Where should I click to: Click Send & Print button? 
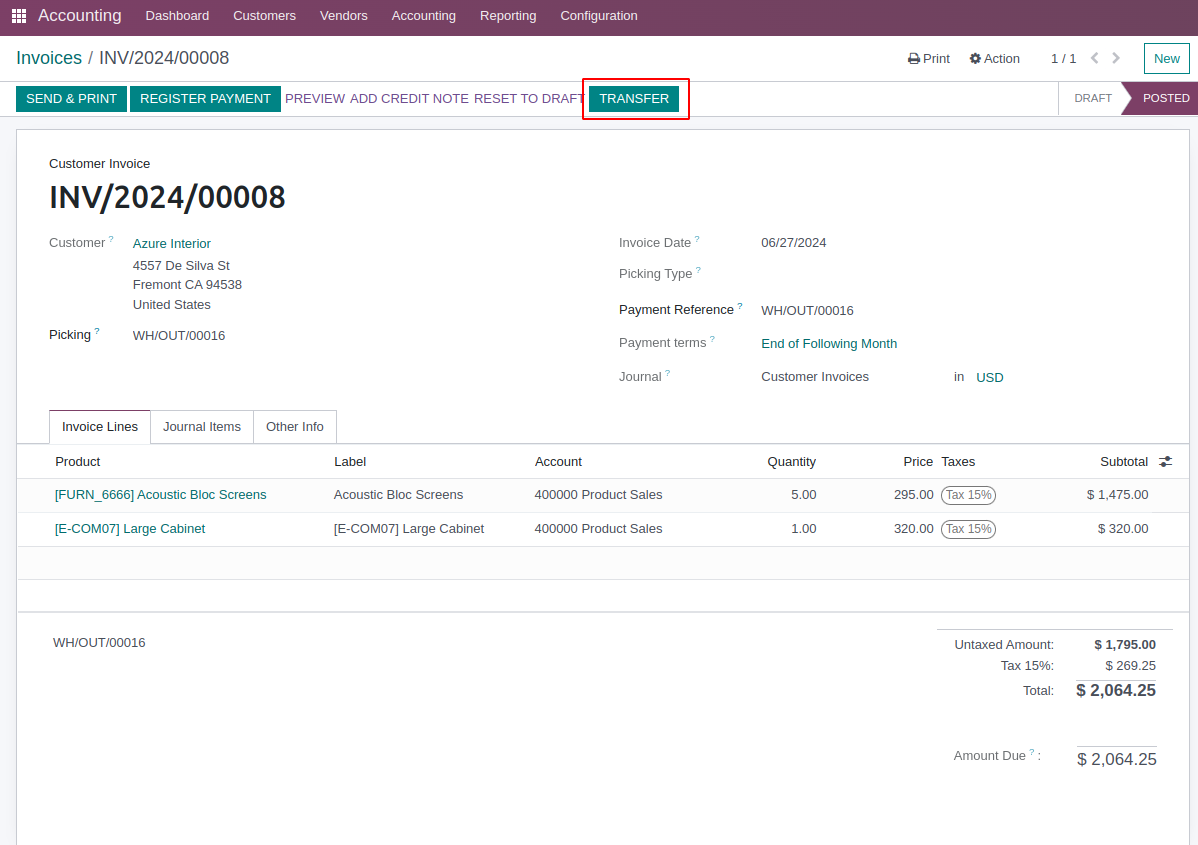point(71,99)
